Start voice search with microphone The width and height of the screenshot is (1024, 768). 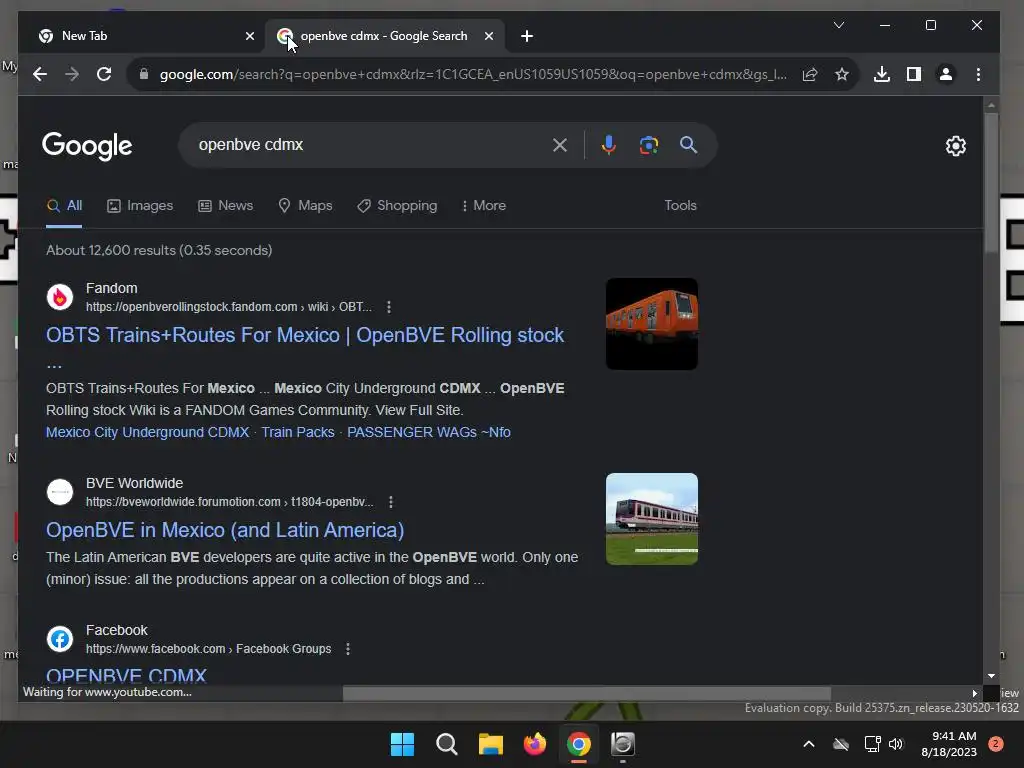(609, 145)
